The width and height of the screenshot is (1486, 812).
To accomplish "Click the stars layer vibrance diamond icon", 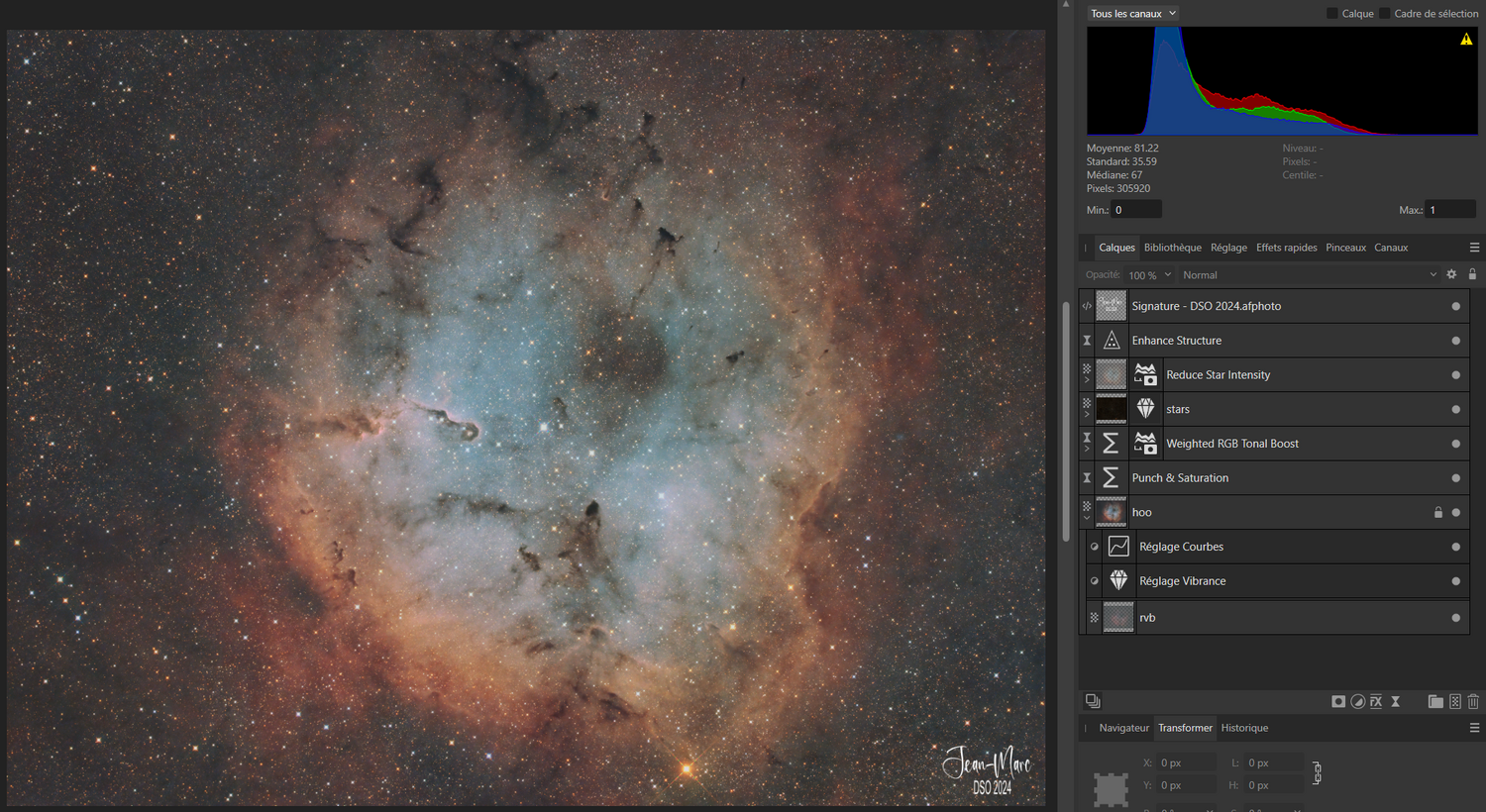I will coord(1145,409).
